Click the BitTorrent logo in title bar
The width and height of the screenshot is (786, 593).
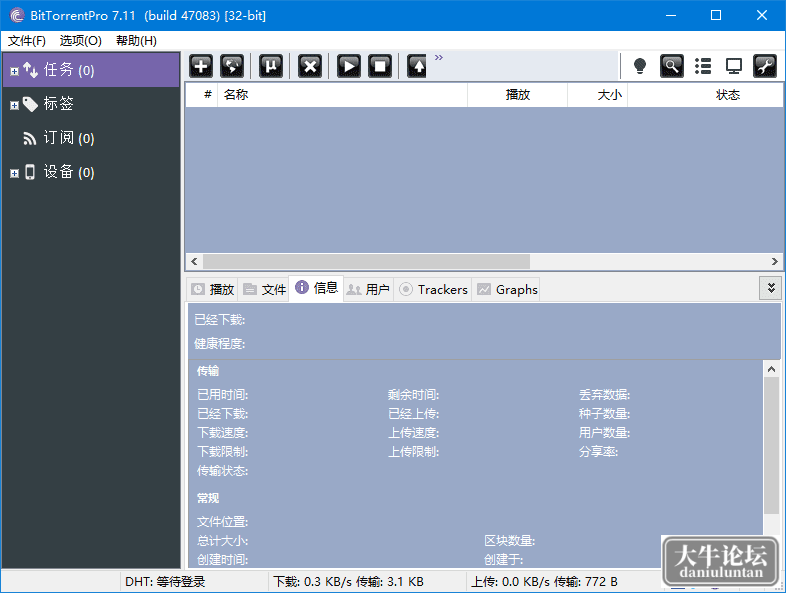(17, 15)
